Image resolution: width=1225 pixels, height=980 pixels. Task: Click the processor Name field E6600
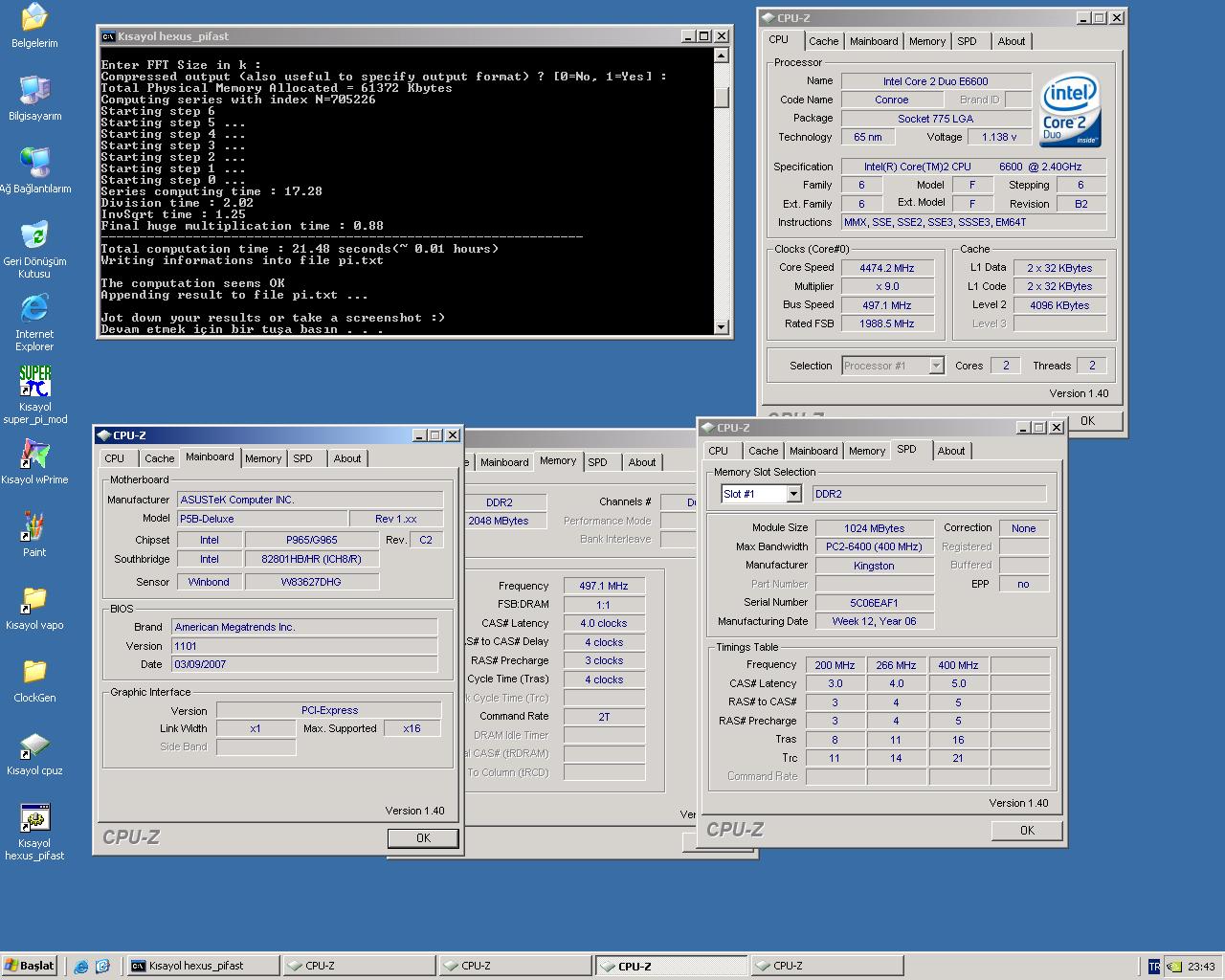(x=936, y=81)
